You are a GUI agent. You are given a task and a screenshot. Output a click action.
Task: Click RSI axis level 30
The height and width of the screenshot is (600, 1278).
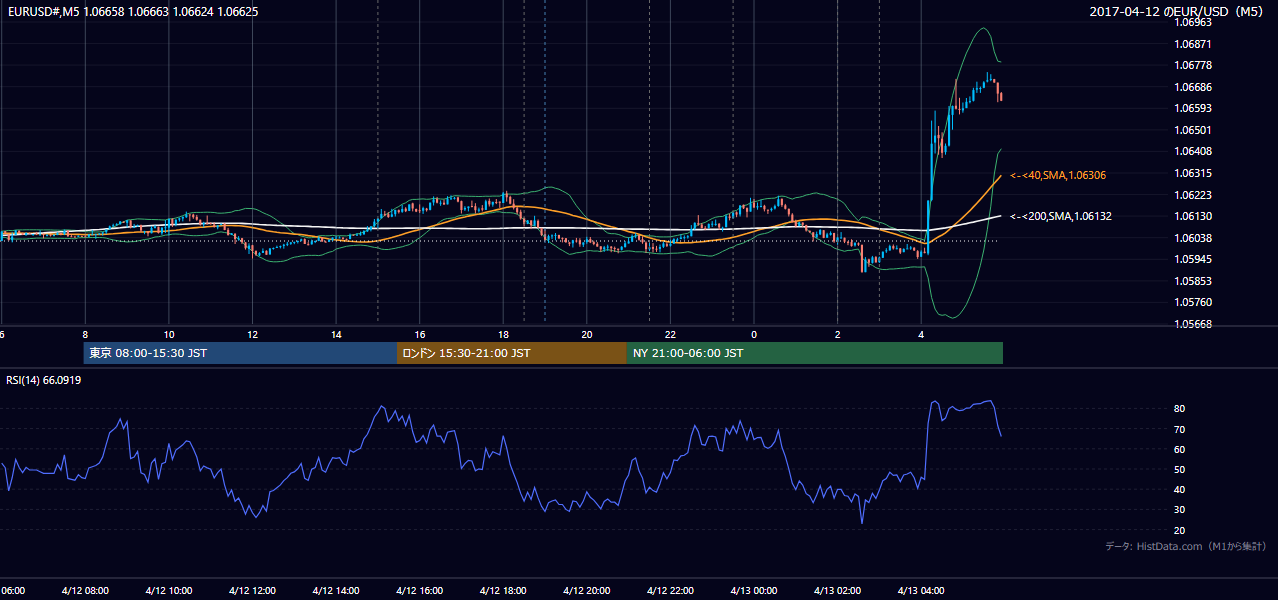(1179, 509)
